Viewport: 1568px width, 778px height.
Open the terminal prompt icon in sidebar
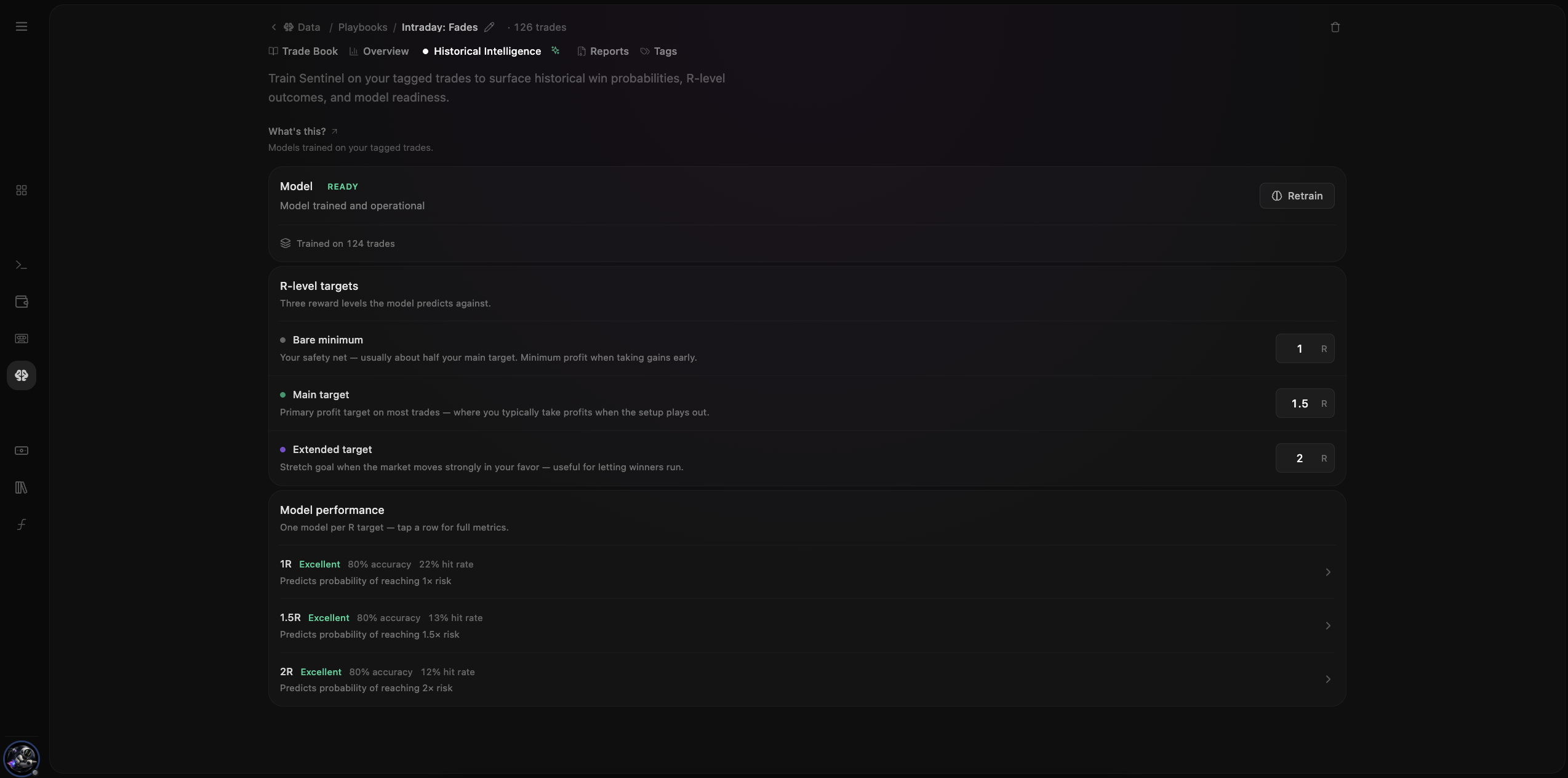tap(22, 265)
